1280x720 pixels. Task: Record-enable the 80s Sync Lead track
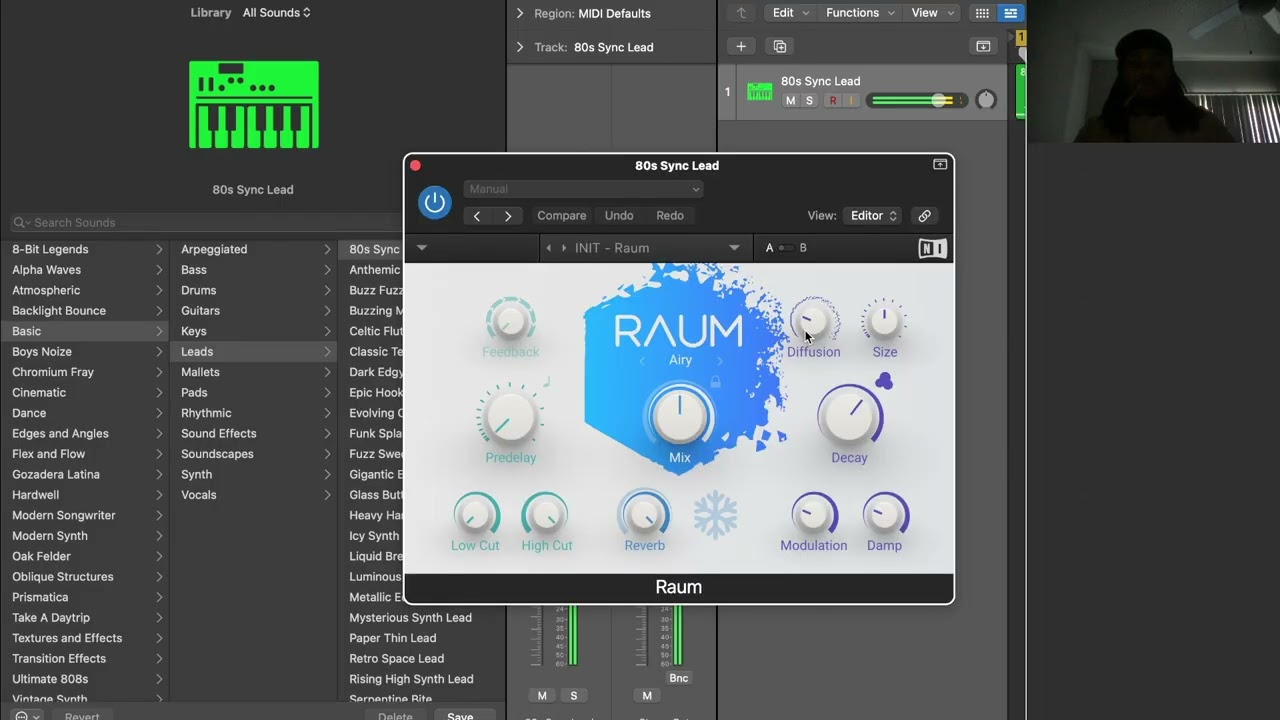point(832,101)
